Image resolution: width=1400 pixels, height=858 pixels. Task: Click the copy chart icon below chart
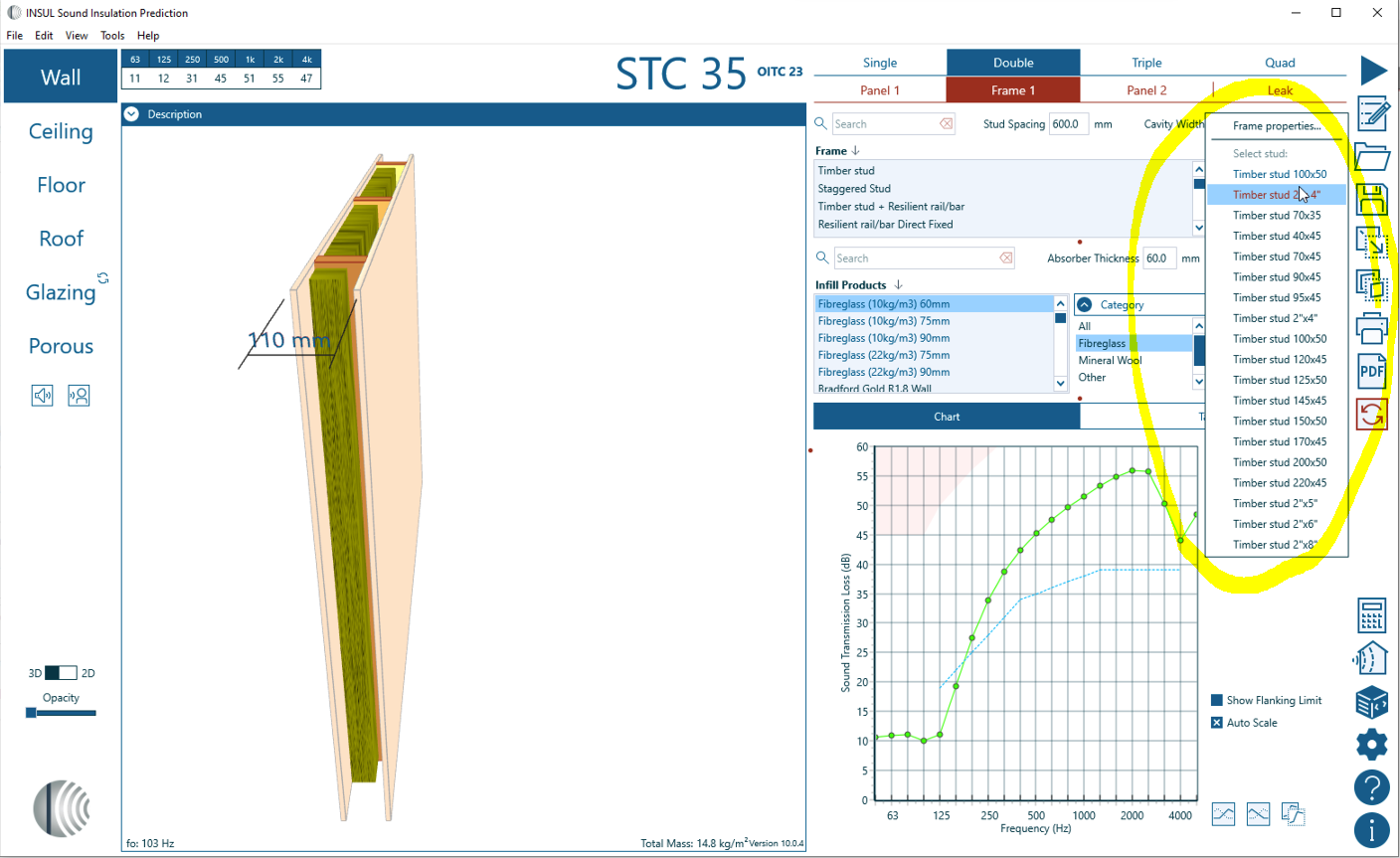pyautogui.click(x=1293, y=814)
